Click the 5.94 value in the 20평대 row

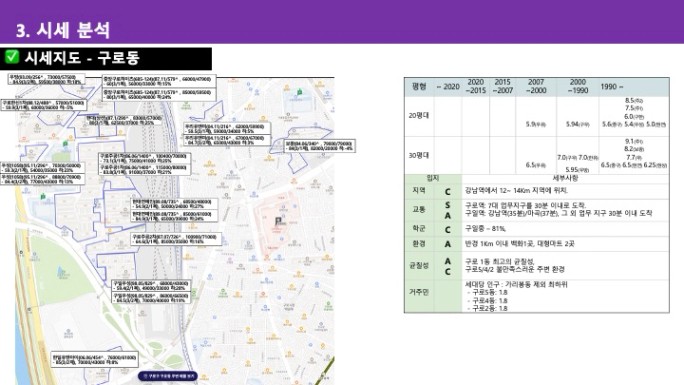click(578, 124)
